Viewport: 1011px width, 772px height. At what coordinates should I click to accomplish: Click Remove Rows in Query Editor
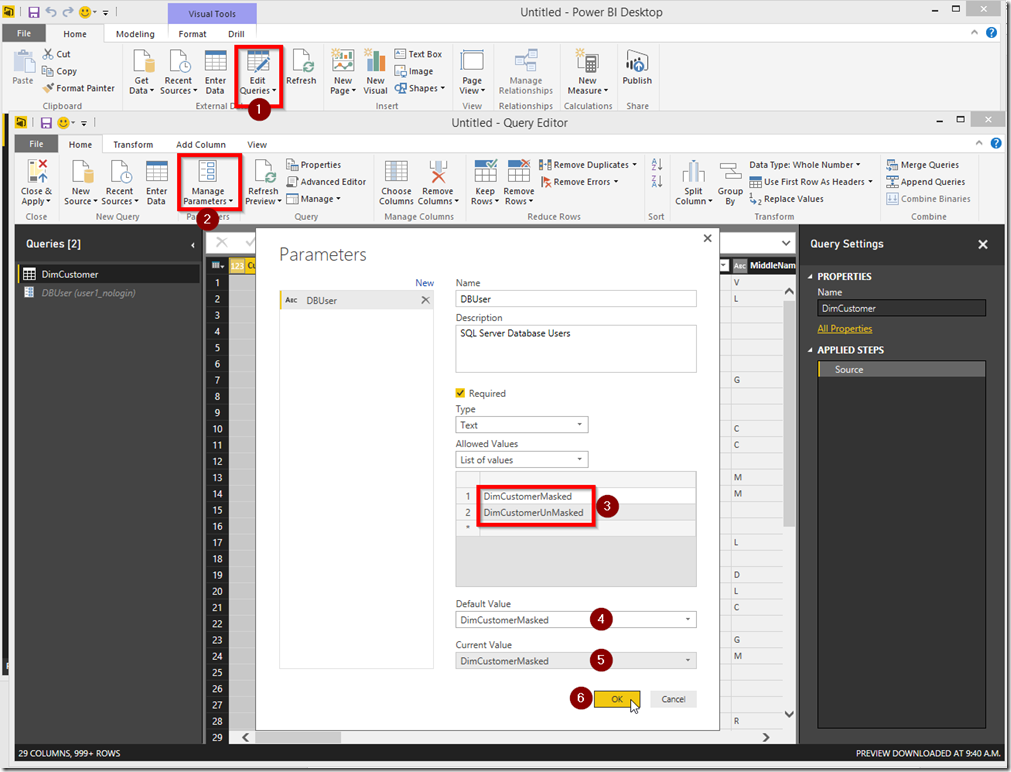[518, 183]
